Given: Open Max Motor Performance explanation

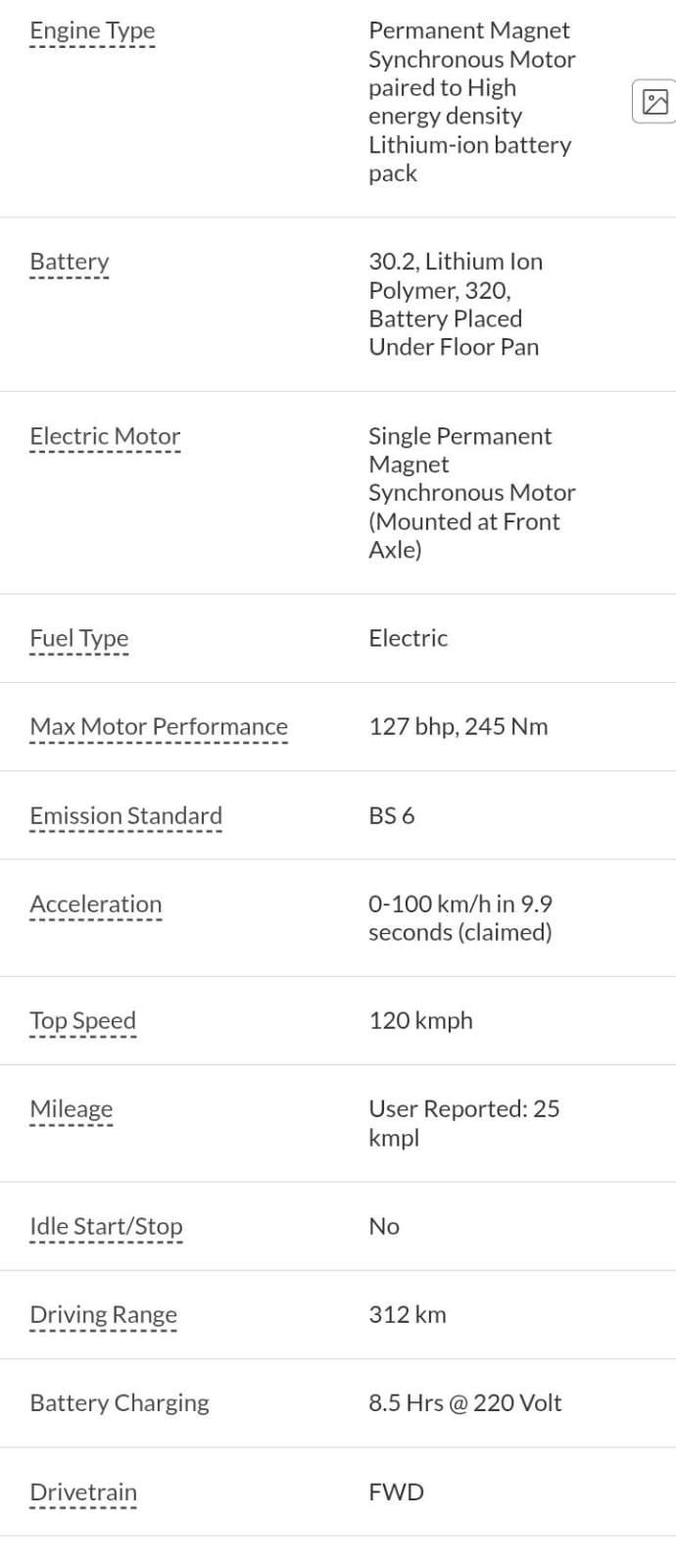Looking at the screenshot, I should coord(159,726).
